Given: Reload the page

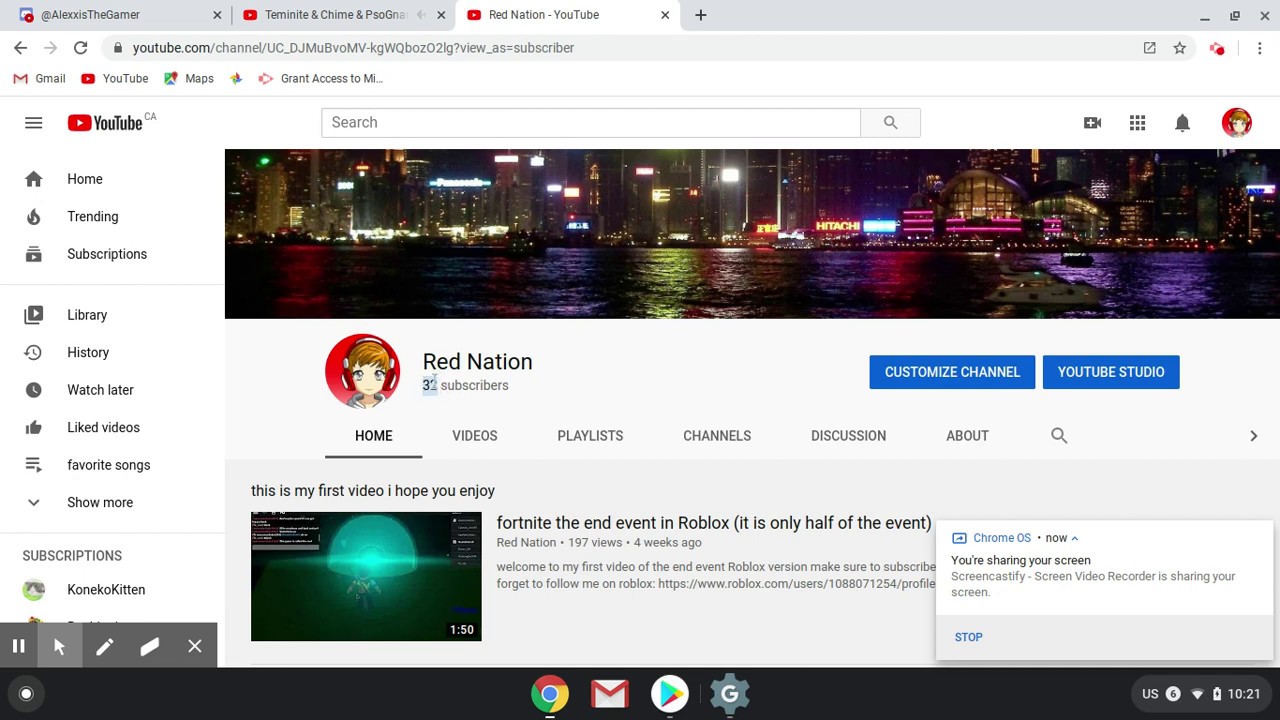Looking at the screenshot, I should click(80, 47).
